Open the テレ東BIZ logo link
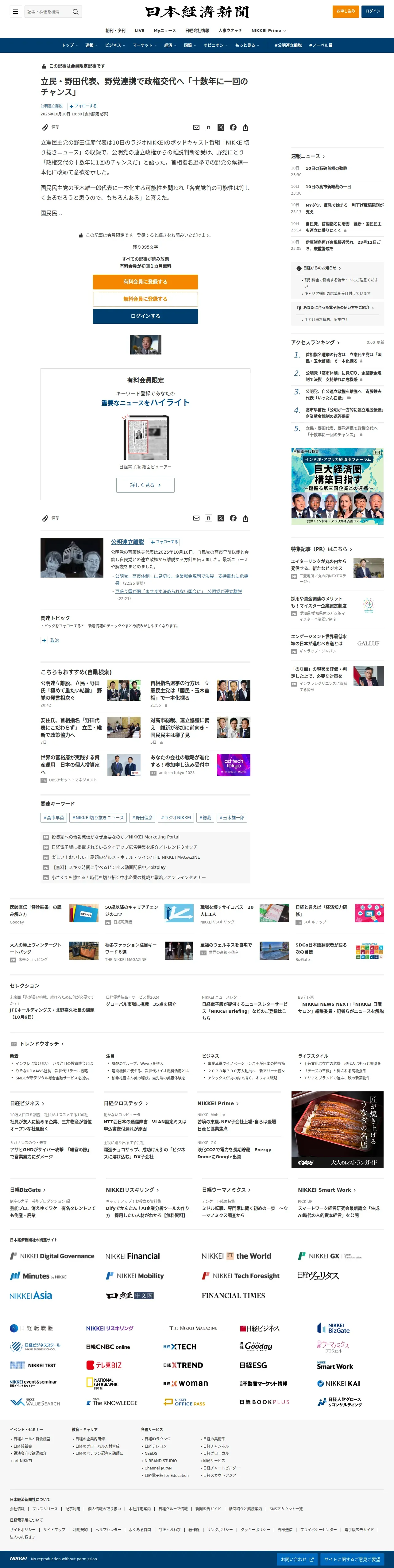394x1568 pixels. (103, 1365)
